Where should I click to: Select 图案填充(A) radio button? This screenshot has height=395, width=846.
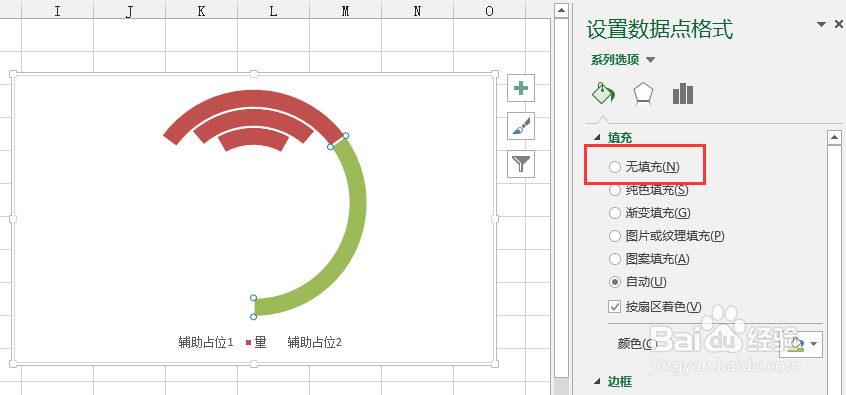pyautogui.click(x=615, y=259)
